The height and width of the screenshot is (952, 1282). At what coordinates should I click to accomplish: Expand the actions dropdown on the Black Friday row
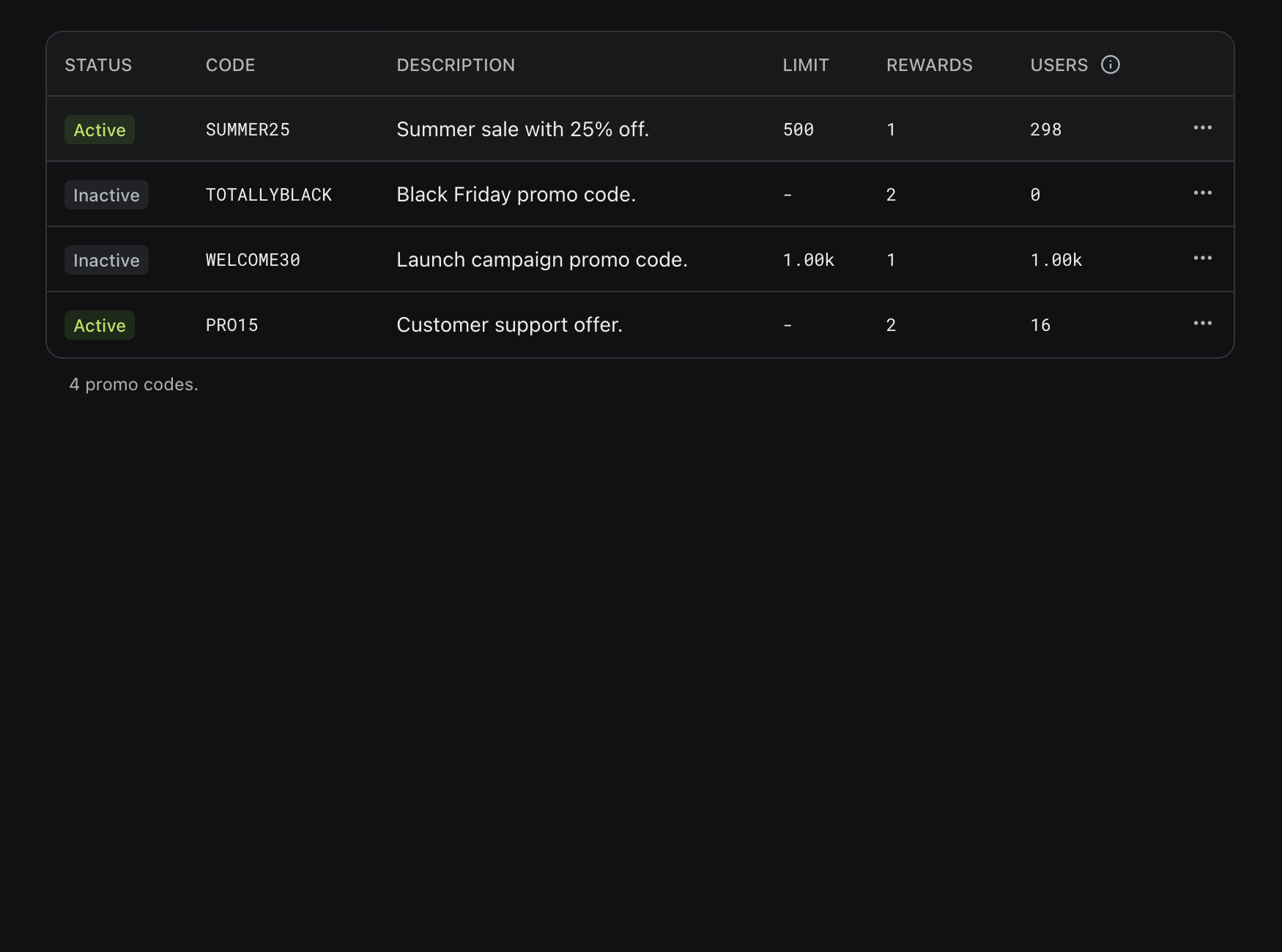(x=1202, y=193)
